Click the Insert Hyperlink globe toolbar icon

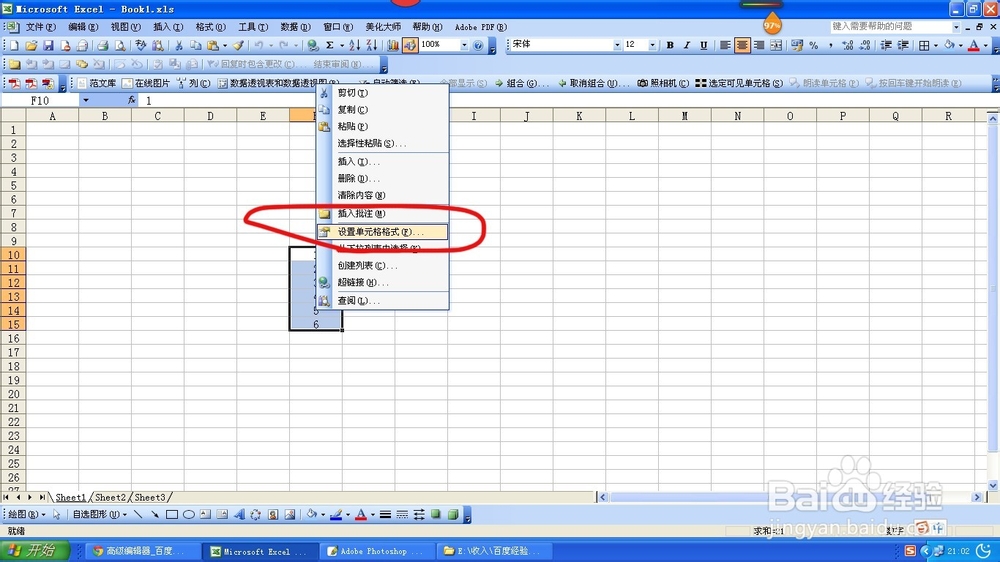tap(312, 45)
